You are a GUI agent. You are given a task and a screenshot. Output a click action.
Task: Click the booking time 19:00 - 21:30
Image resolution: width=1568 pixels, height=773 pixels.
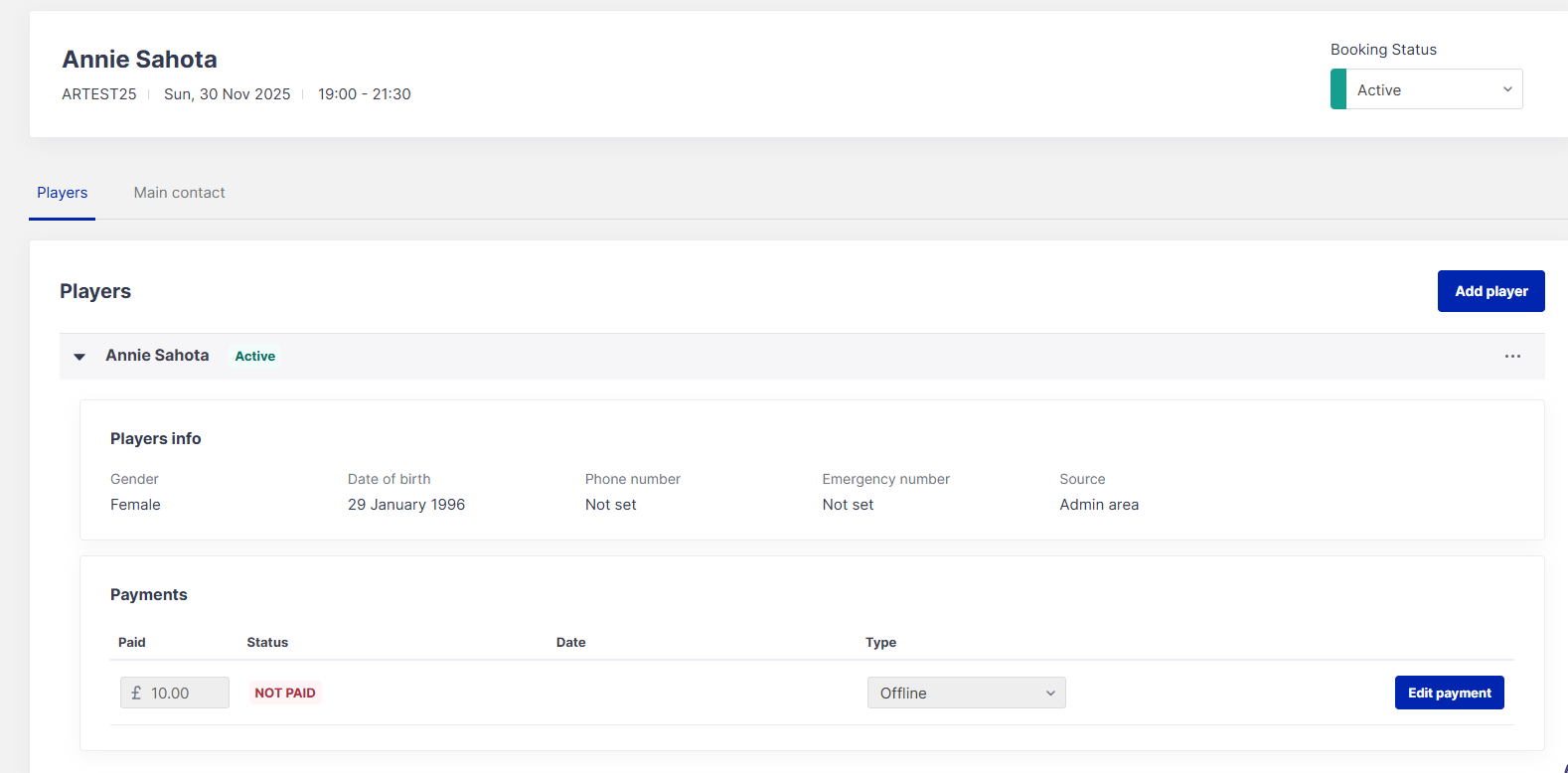click(364, 94)
